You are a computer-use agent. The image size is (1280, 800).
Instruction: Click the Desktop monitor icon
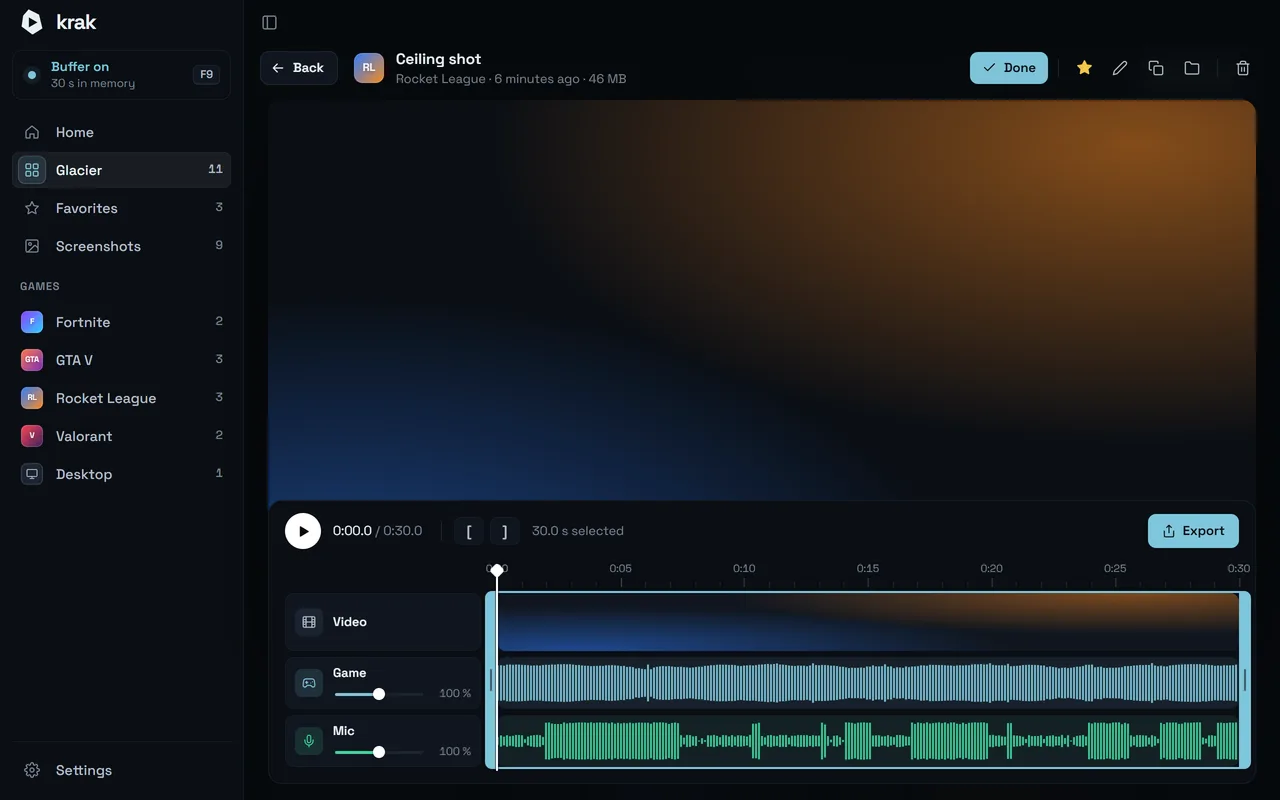tap(32, 474)
